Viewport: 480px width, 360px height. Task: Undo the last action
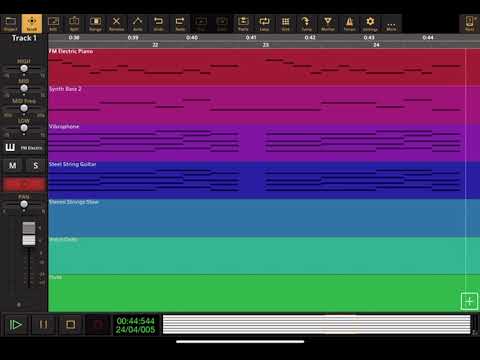tap(159, 23)
